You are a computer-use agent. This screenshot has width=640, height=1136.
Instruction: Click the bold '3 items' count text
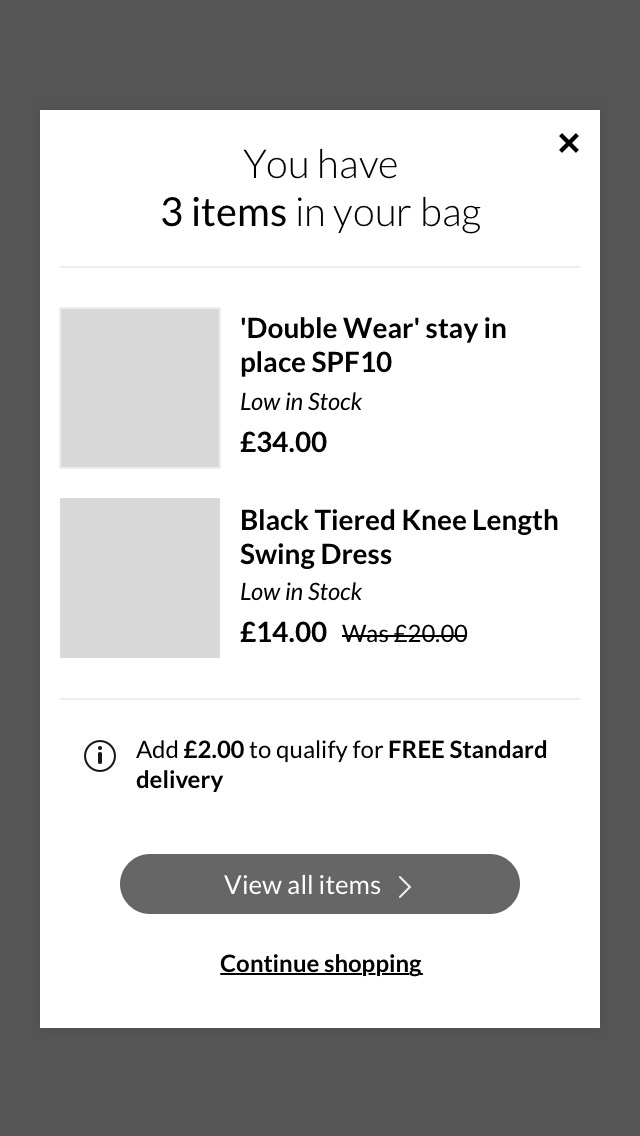(x=224, y=212)
